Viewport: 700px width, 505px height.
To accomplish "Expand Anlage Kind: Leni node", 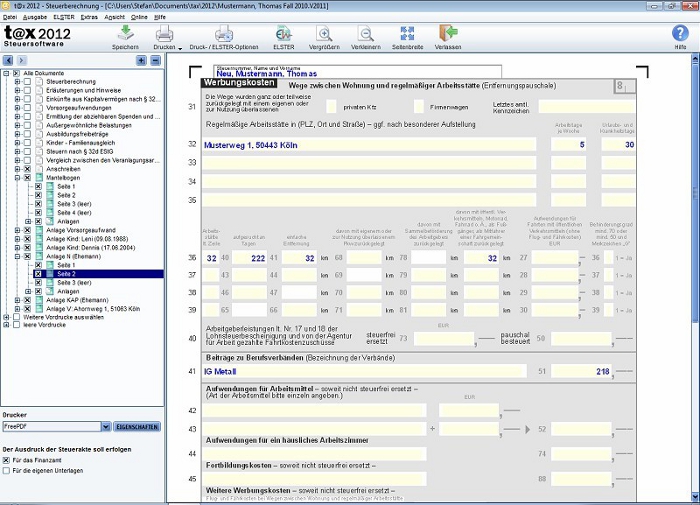I will [x=17, y=239].
